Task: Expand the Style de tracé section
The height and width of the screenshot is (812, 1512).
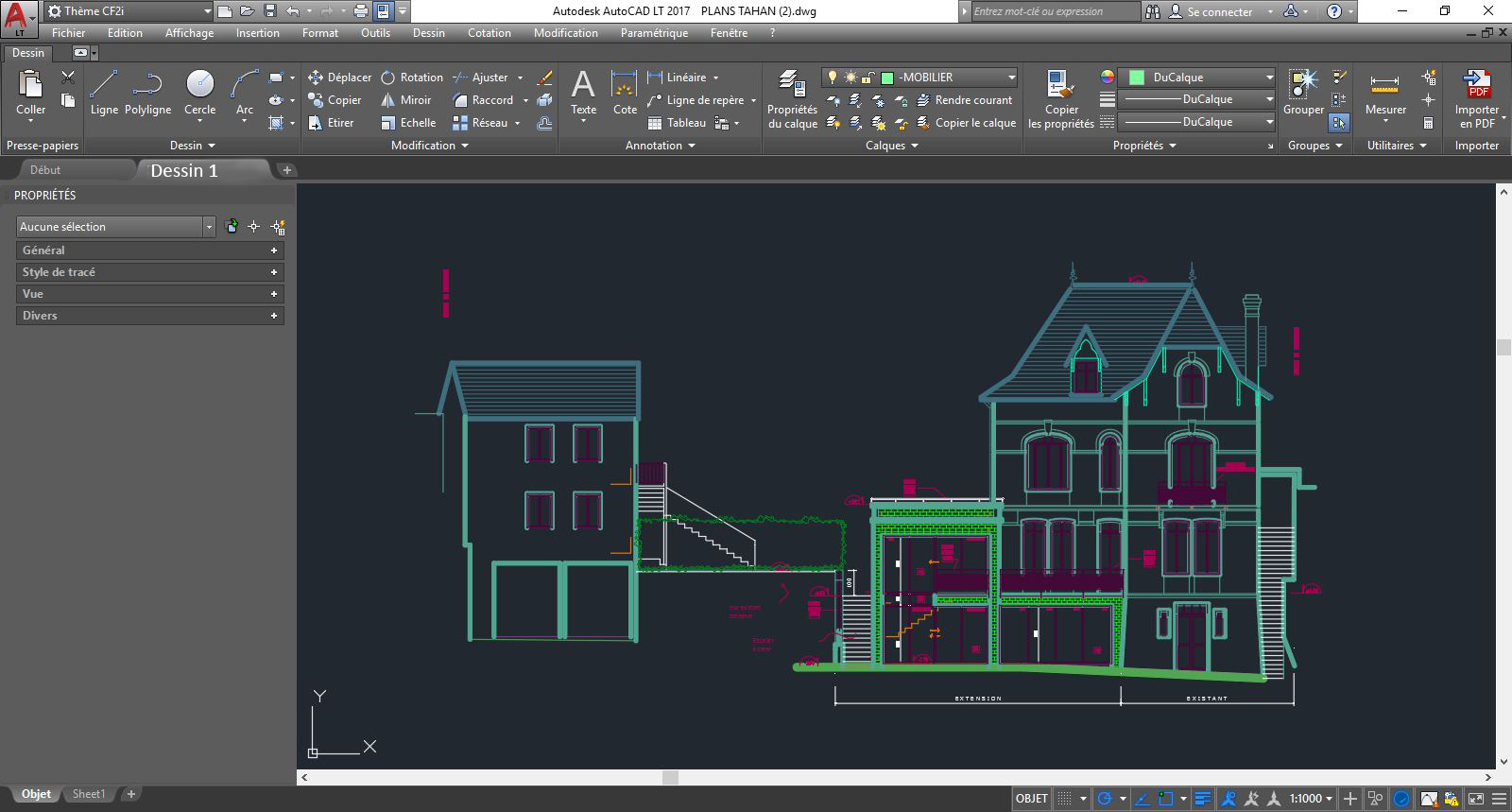Action: click(x=150, y=272)
